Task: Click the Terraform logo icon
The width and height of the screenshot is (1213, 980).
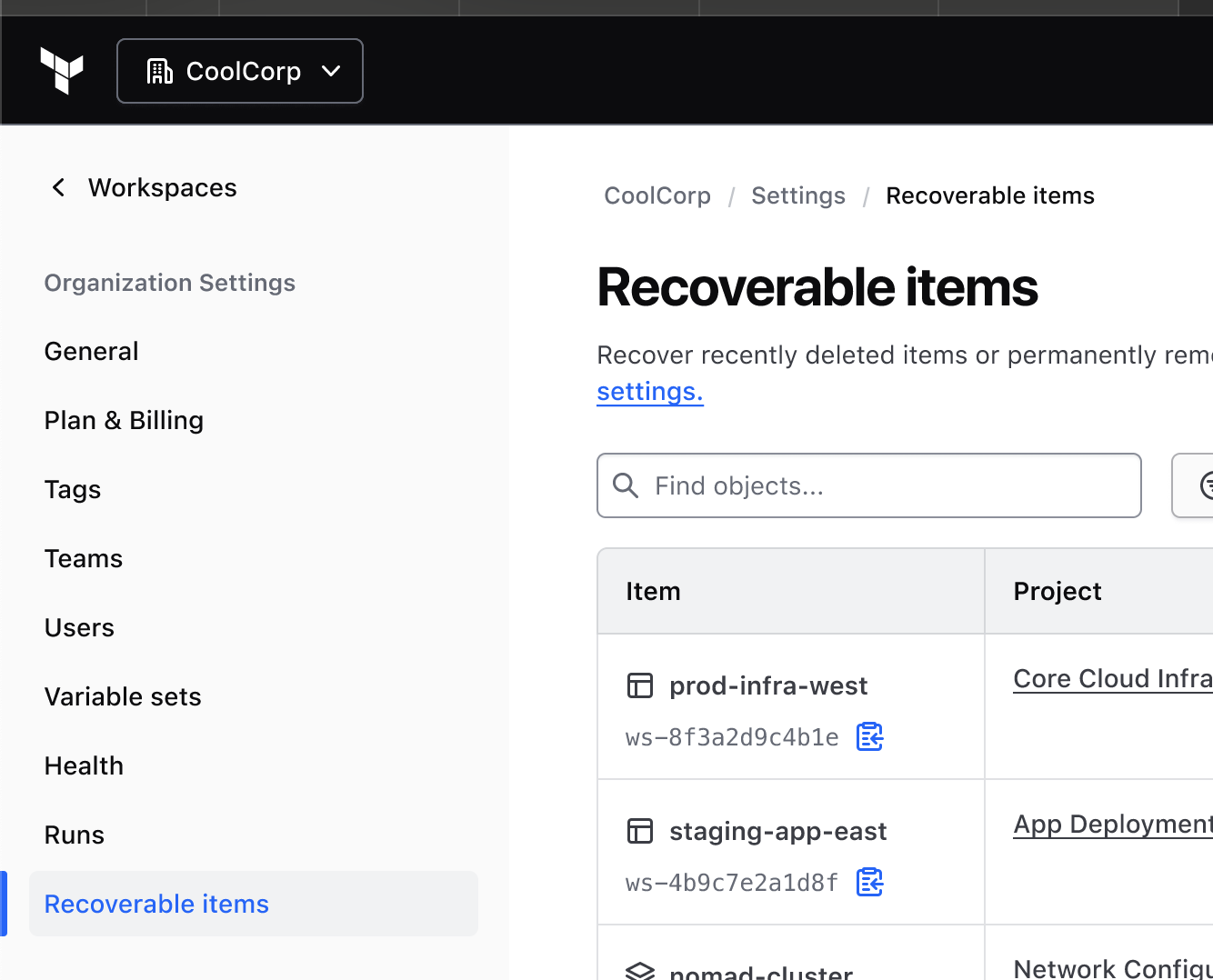Action: [x=62, y=71]
